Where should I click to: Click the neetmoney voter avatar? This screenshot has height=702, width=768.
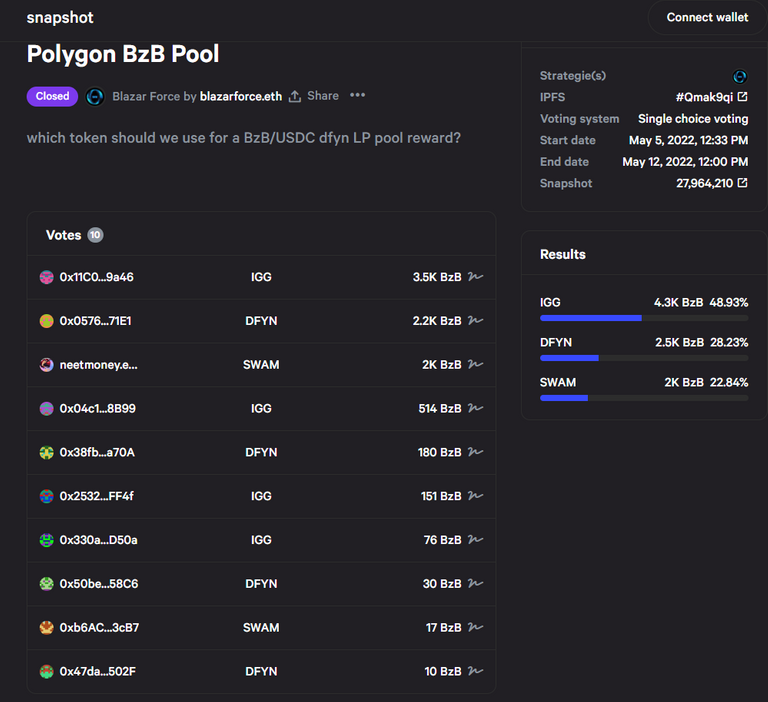point(47,365)
